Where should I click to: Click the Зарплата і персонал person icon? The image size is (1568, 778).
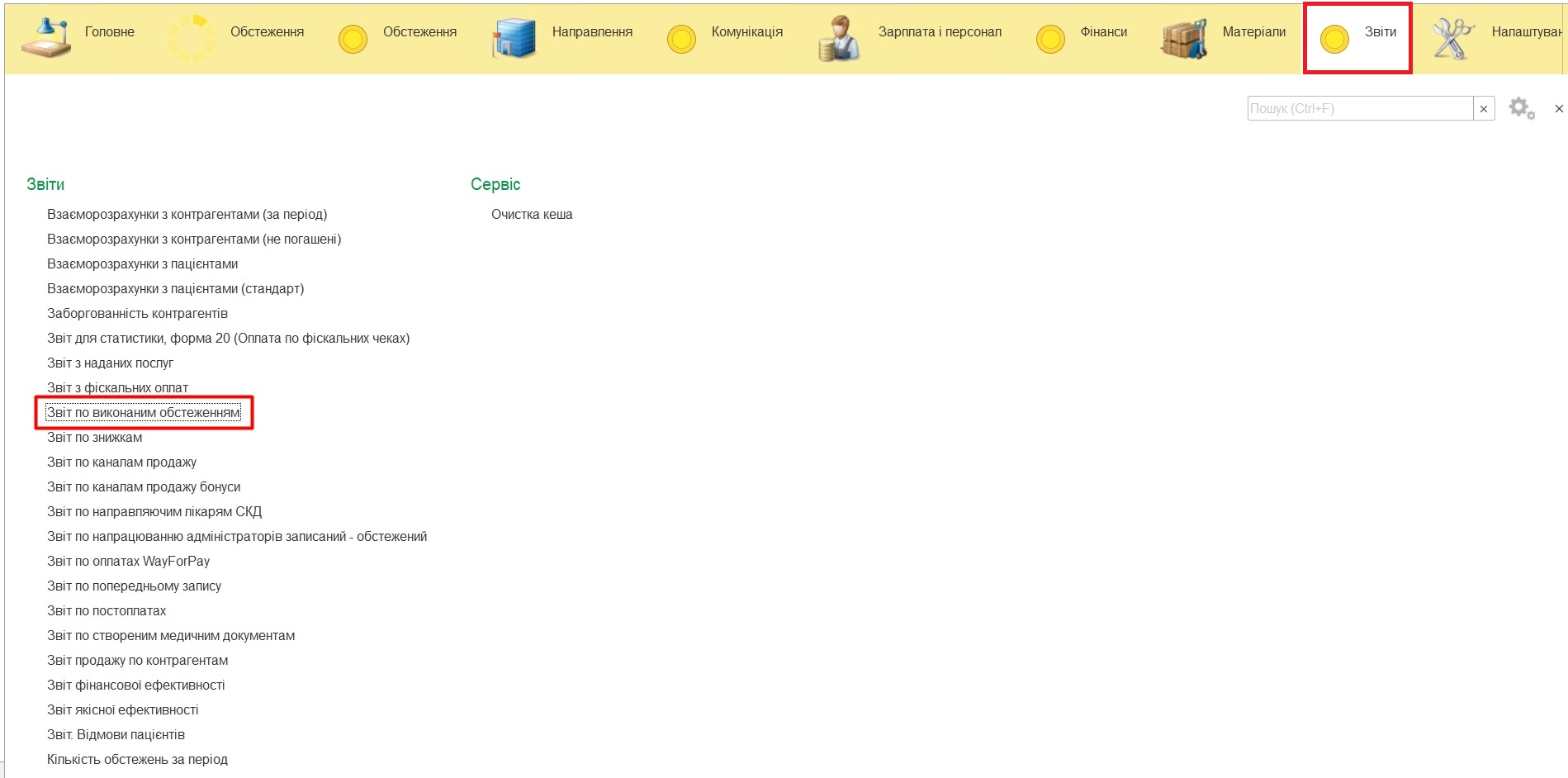click(839, 38)
